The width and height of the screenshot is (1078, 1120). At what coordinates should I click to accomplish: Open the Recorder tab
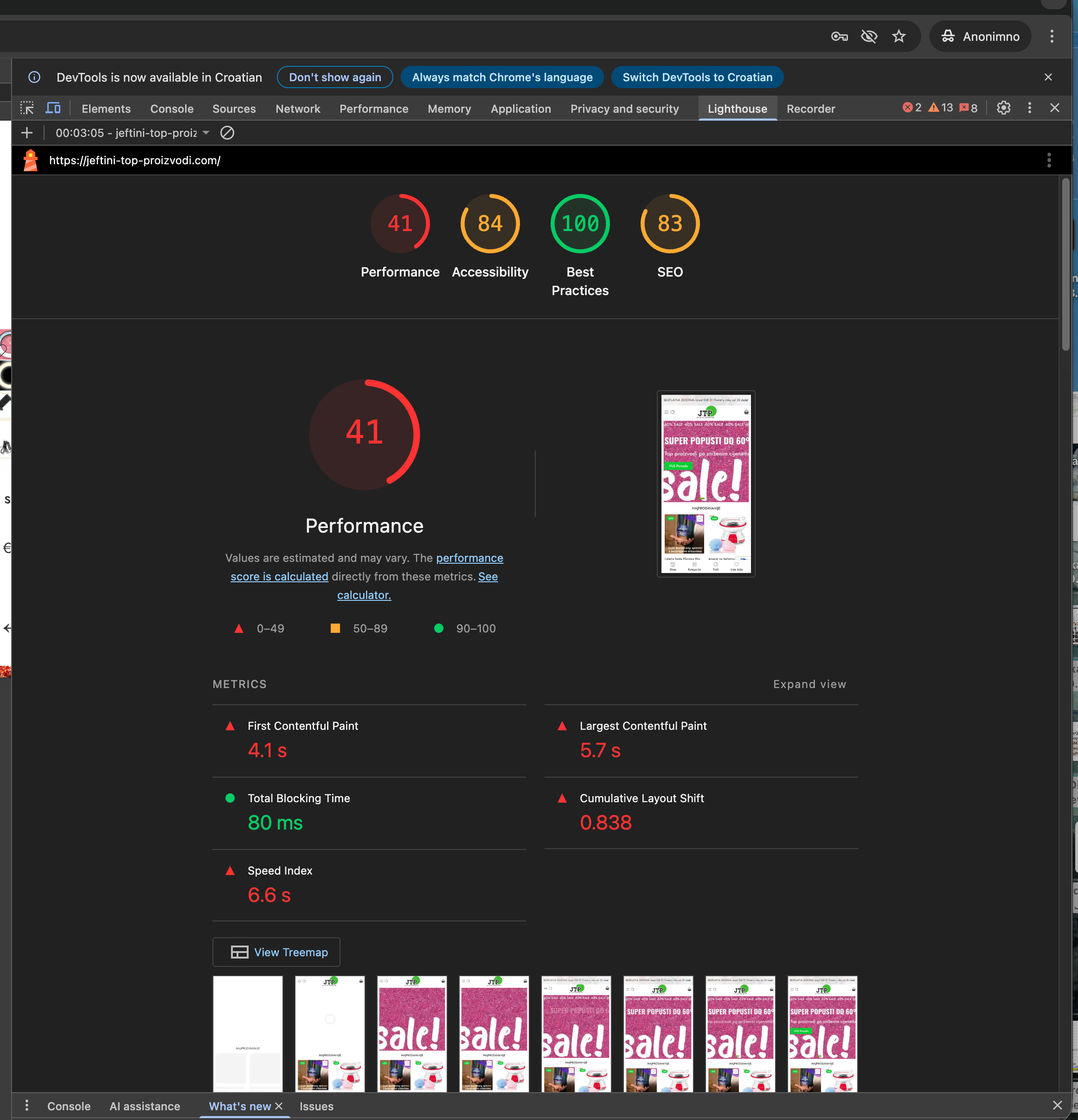(x=810, y=109)
